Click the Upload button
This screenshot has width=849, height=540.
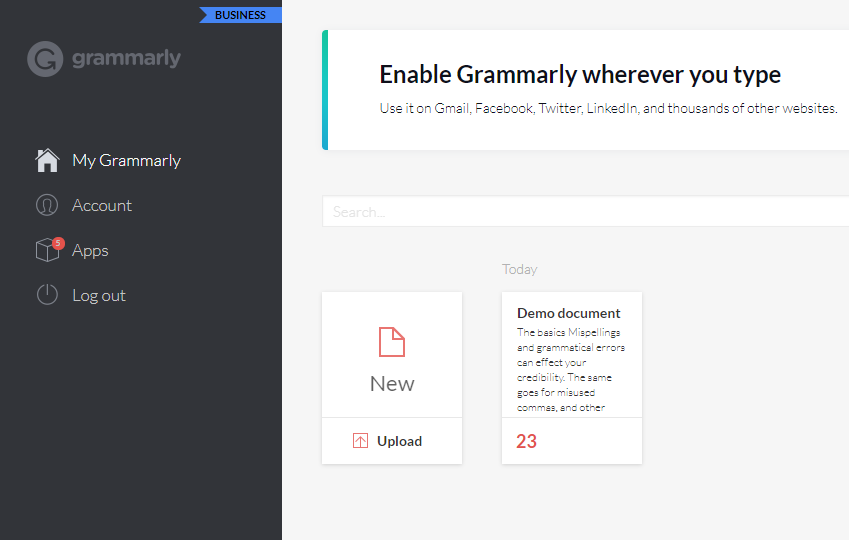[392, 441]
